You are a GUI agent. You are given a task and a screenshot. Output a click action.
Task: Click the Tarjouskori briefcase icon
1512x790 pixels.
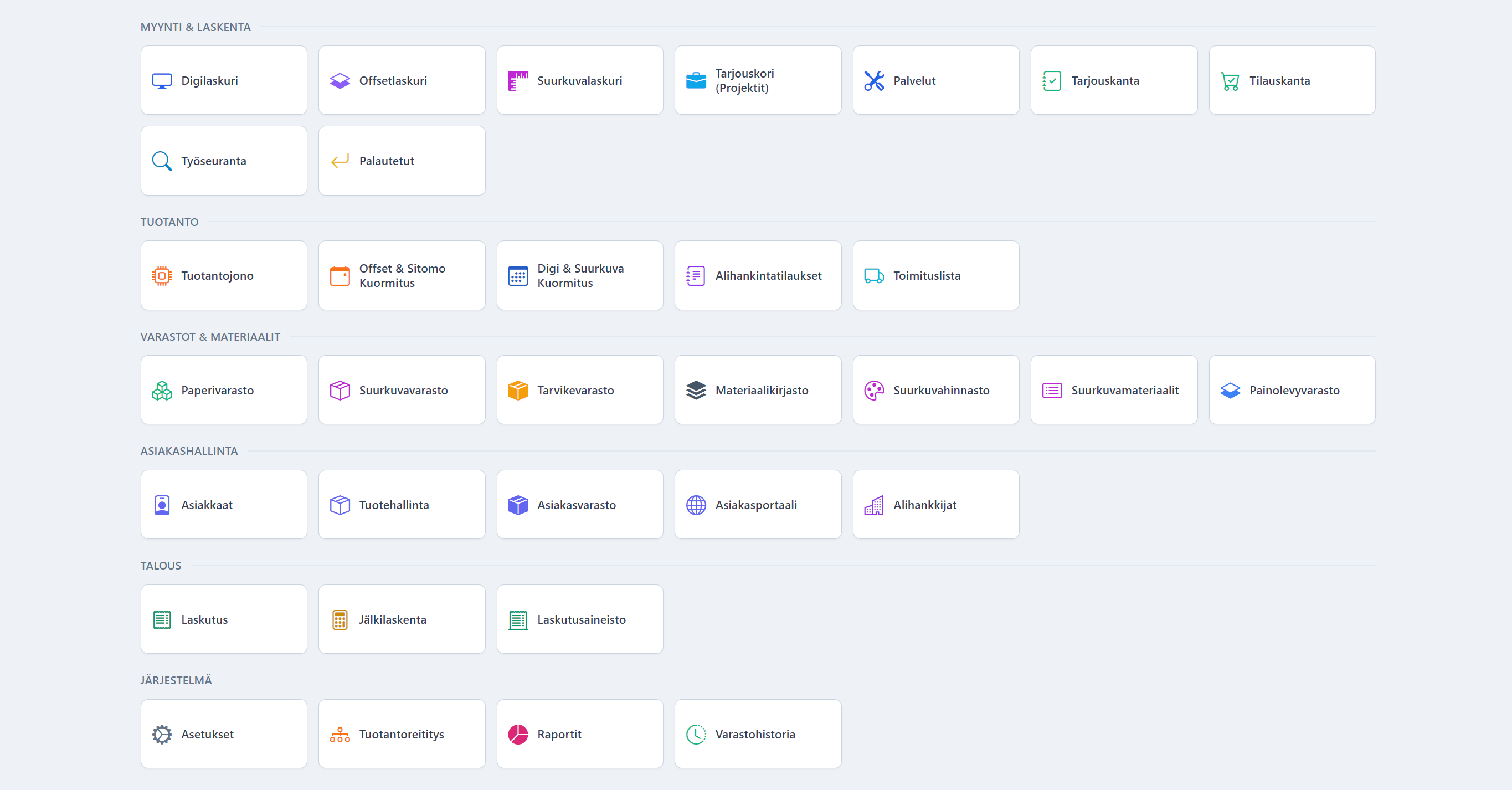696,81
